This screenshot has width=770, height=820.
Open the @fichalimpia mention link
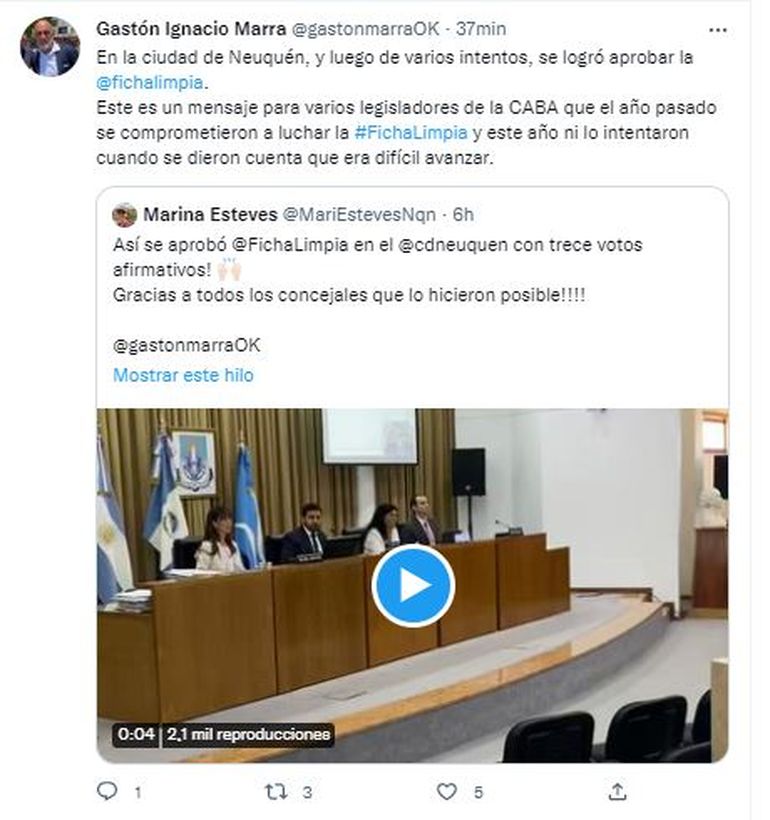tap(150, 83)
